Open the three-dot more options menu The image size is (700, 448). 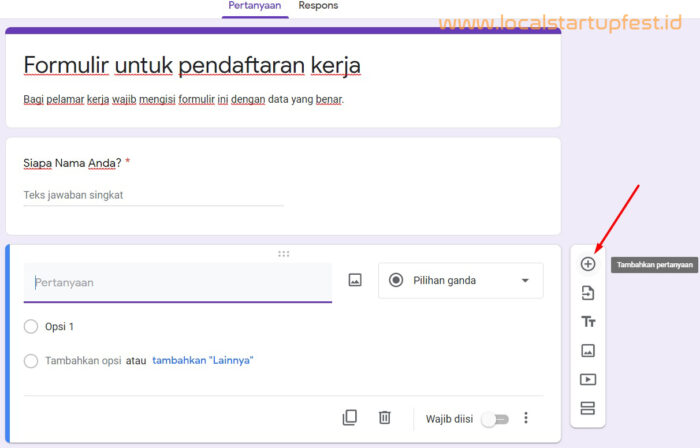click(526, 418)
